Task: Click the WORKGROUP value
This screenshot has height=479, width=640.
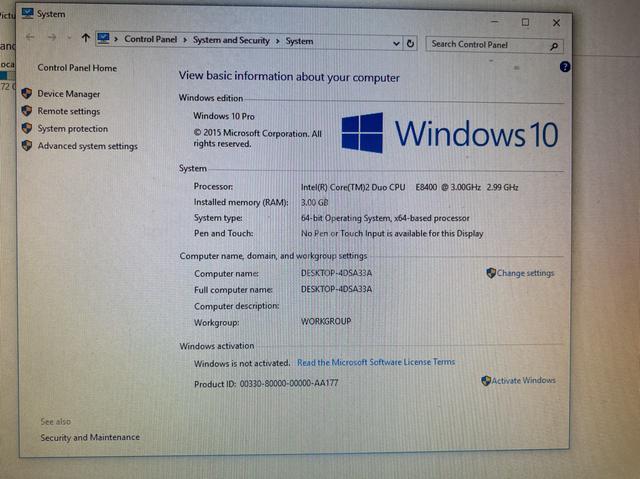Action: point(326,321)
